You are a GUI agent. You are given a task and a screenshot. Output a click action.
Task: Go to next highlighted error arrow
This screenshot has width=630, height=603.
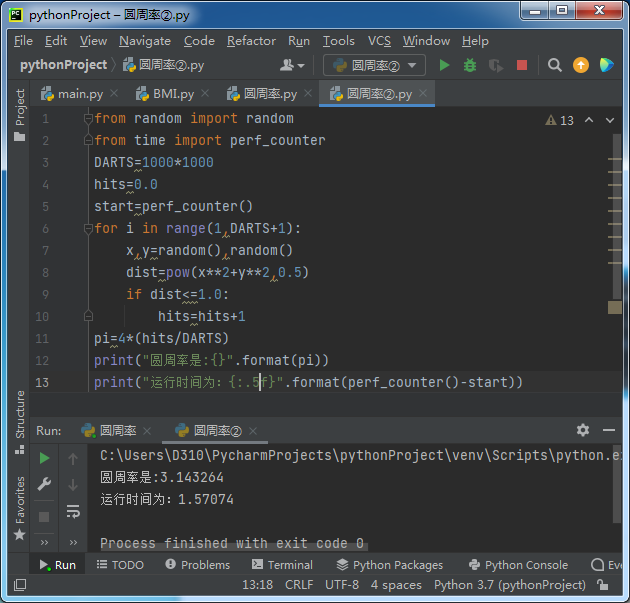tap(610, 120)
